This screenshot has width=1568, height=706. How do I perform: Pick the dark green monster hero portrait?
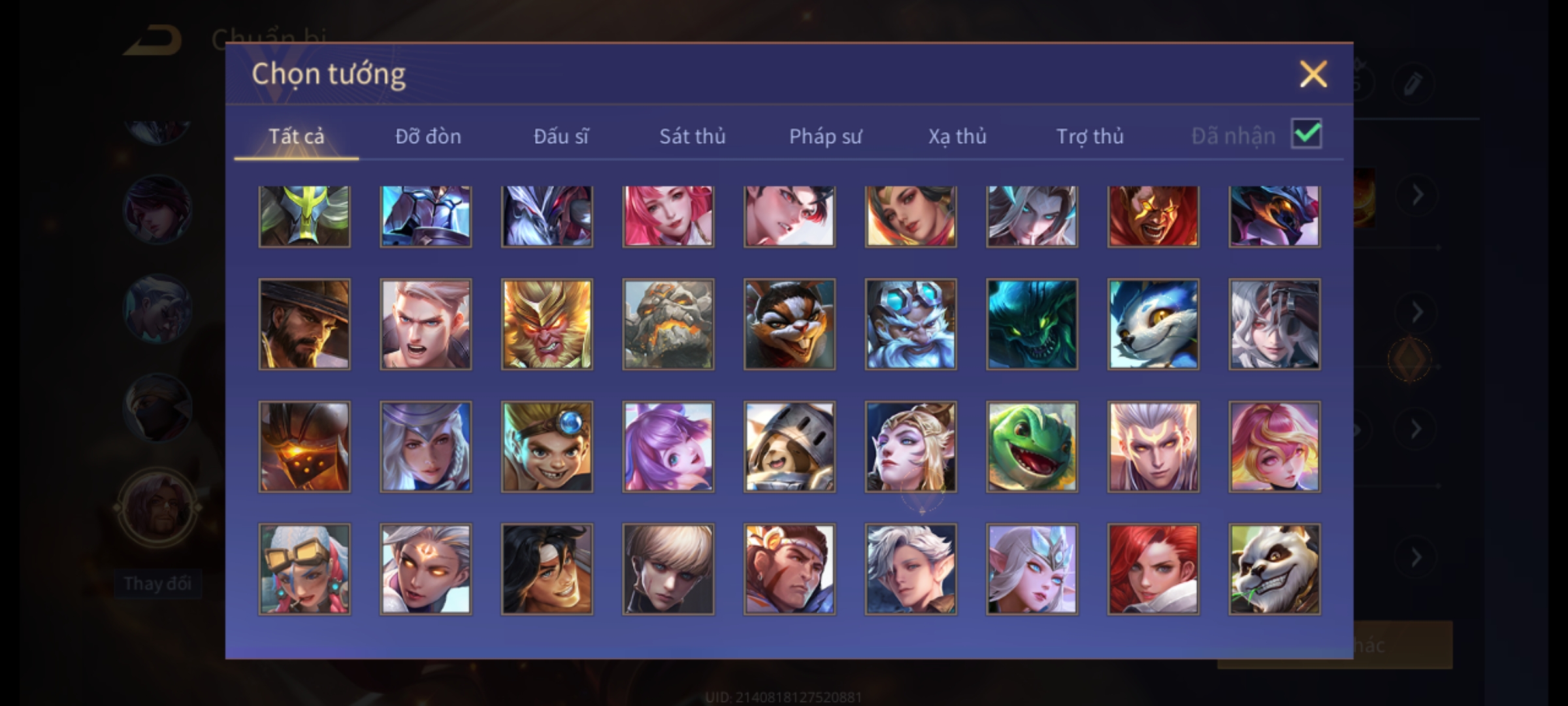pos(1032,324)
